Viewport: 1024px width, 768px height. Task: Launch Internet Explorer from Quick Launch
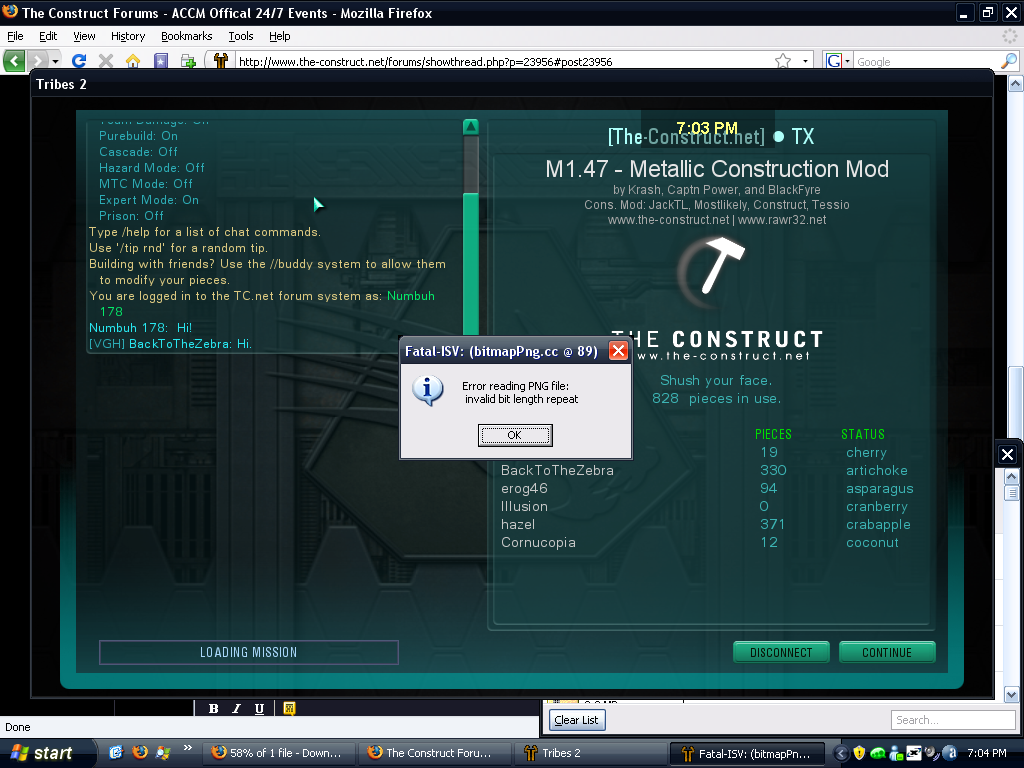[116, 752]
